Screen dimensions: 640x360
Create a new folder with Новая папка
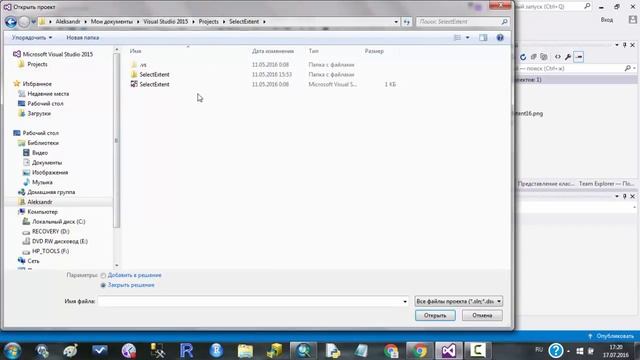pos(82,38)
